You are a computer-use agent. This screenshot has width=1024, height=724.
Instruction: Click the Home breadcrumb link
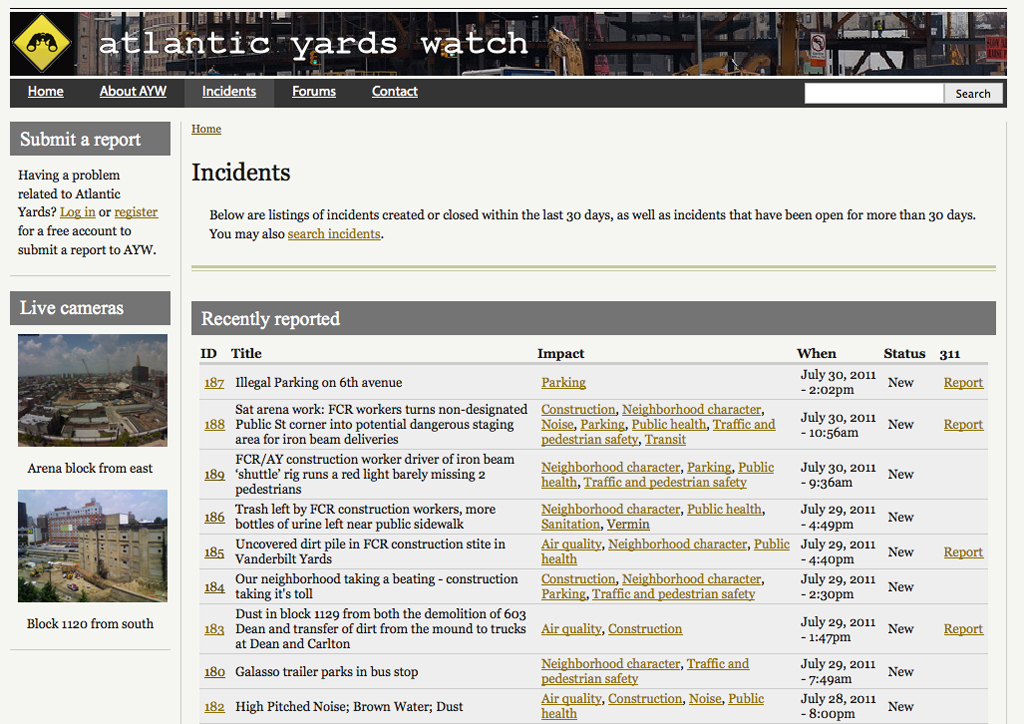coord(206,129)
